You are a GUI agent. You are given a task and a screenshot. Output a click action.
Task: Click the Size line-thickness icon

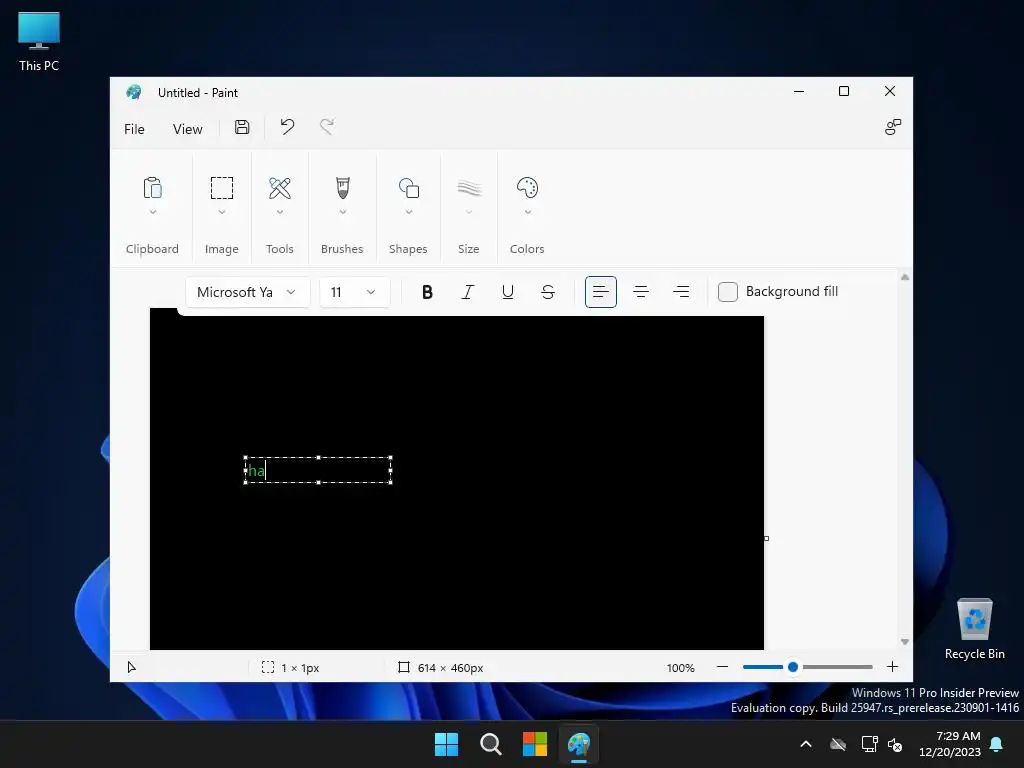469,188
